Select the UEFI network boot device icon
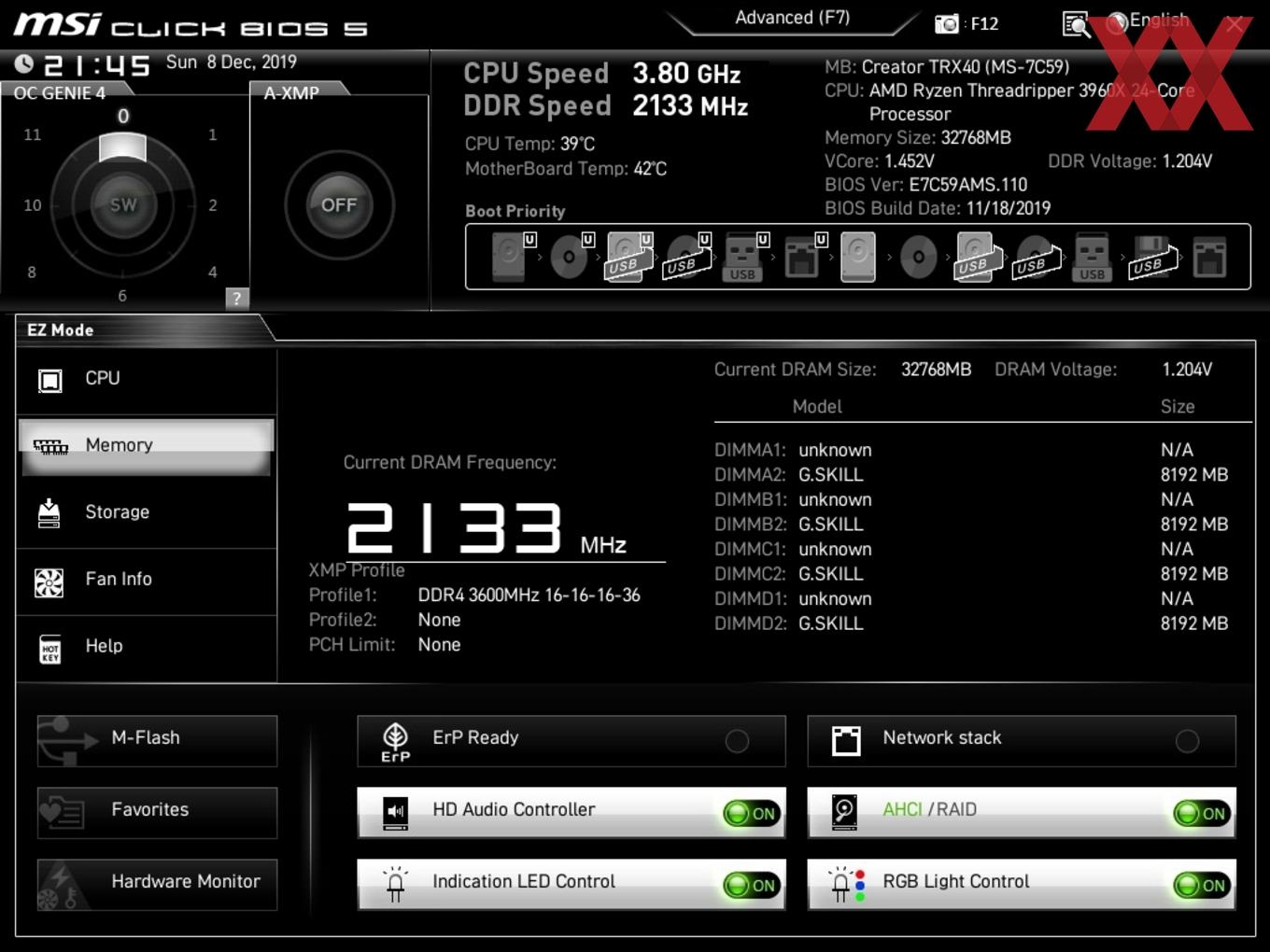1270x952 pixels. click(803, 257)
